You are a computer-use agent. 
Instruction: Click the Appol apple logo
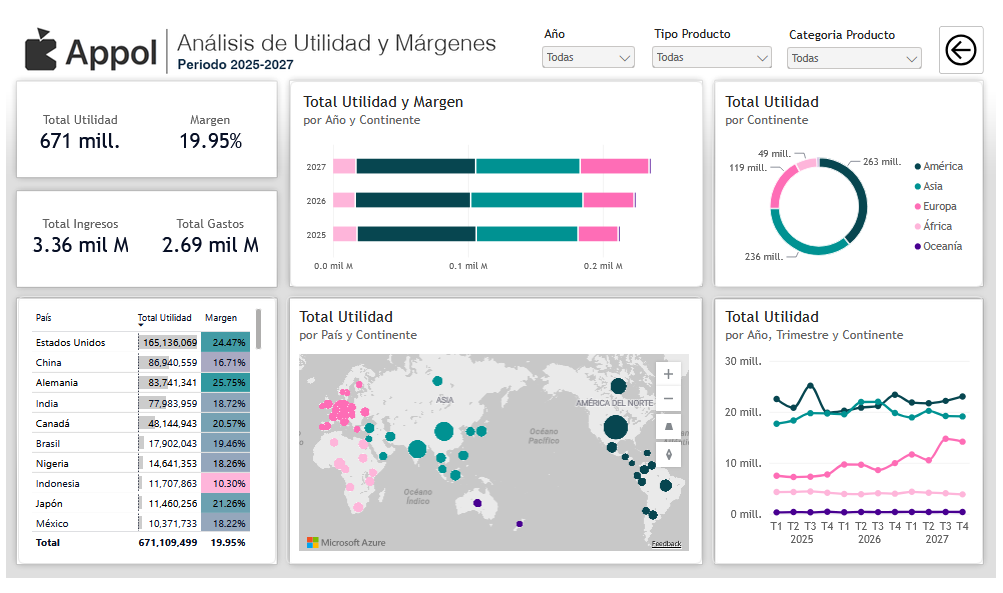(x=40, y=50)
